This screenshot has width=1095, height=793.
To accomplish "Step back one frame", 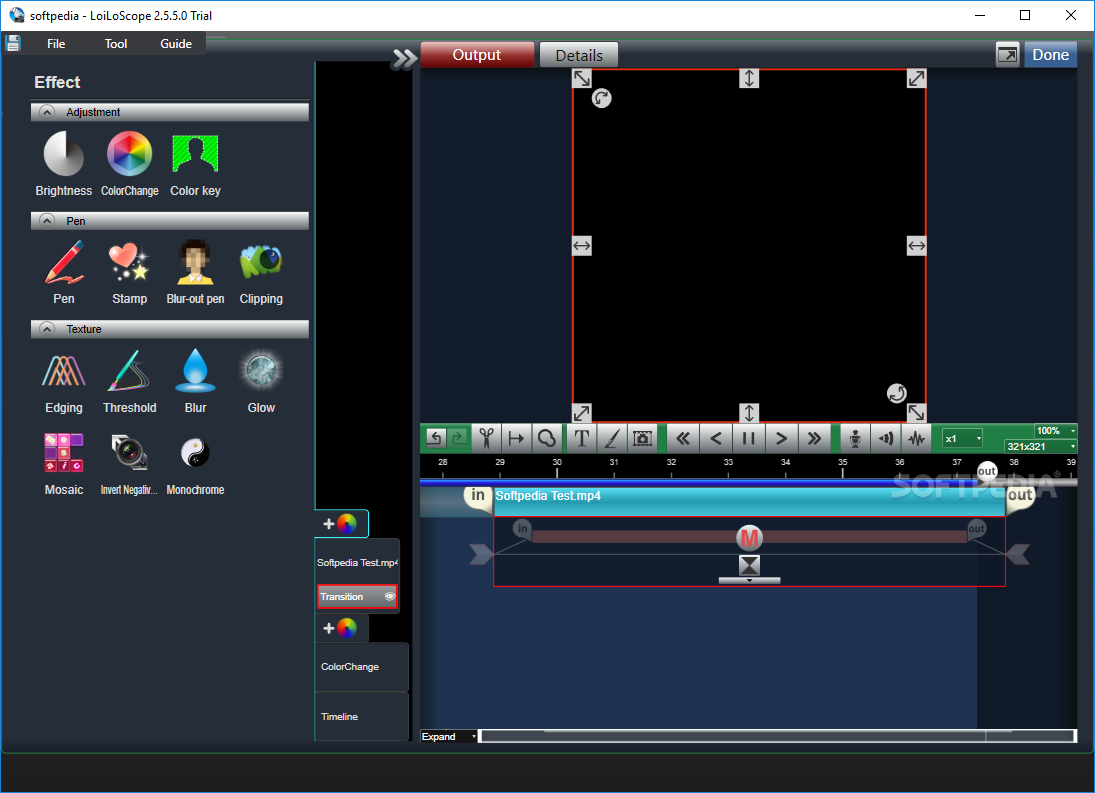I will (716, 438).
